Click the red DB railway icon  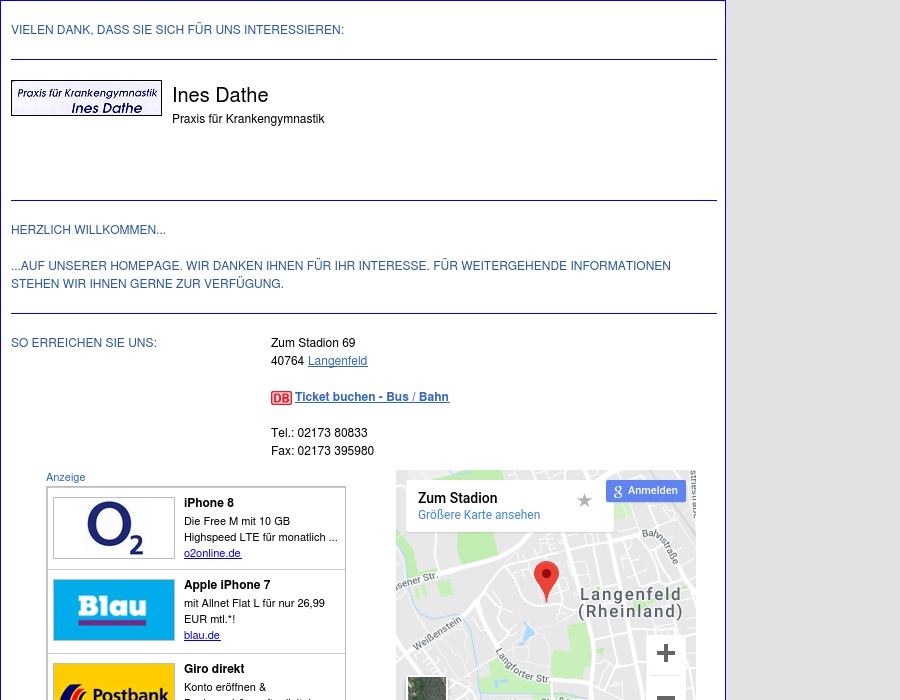(x=281, y=398)
